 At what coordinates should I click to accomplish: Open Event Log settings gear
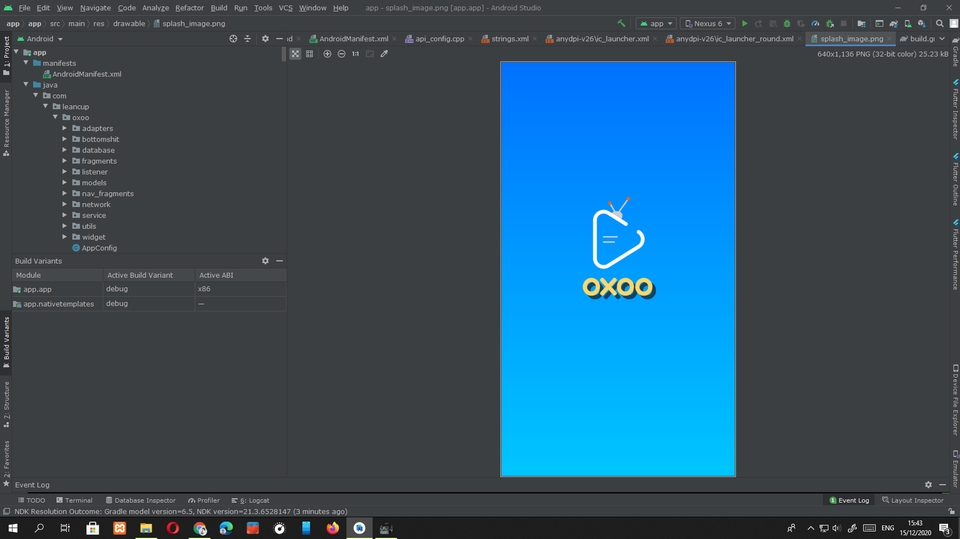tap(928, 484)
